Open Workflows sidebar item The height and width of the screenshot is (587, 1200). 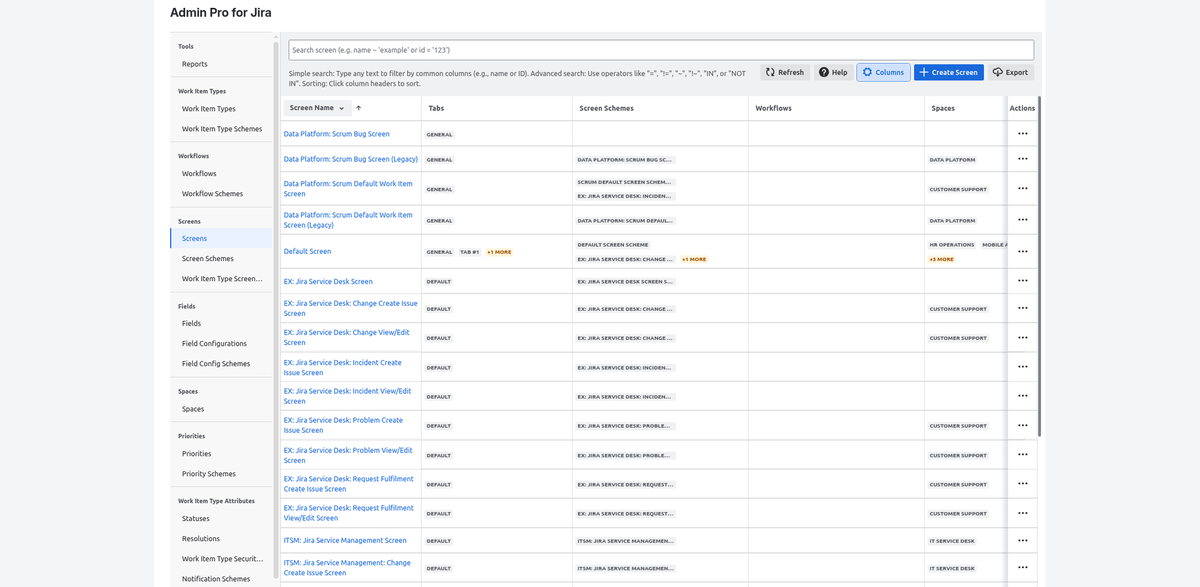point(199,174)
